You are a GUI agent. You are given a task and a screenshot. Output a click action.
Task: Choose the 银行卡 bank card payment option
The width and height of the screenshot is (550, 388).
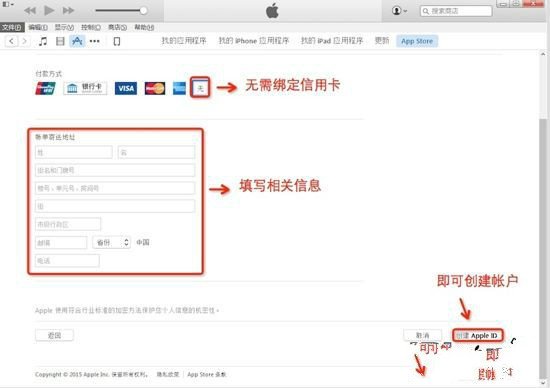[85, 88]
